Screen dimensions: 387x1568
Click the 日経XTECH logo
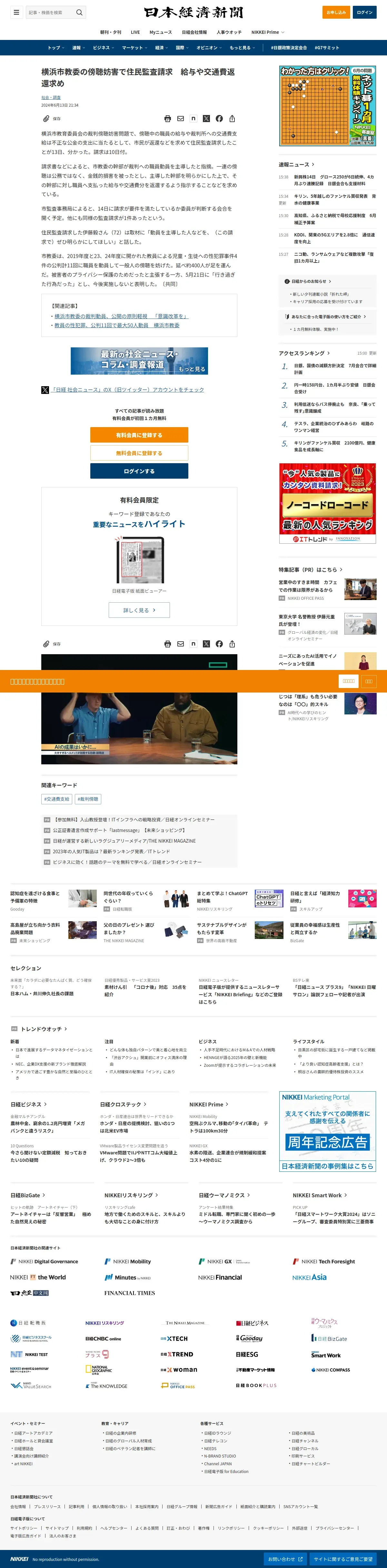(x=174, y=1339)
